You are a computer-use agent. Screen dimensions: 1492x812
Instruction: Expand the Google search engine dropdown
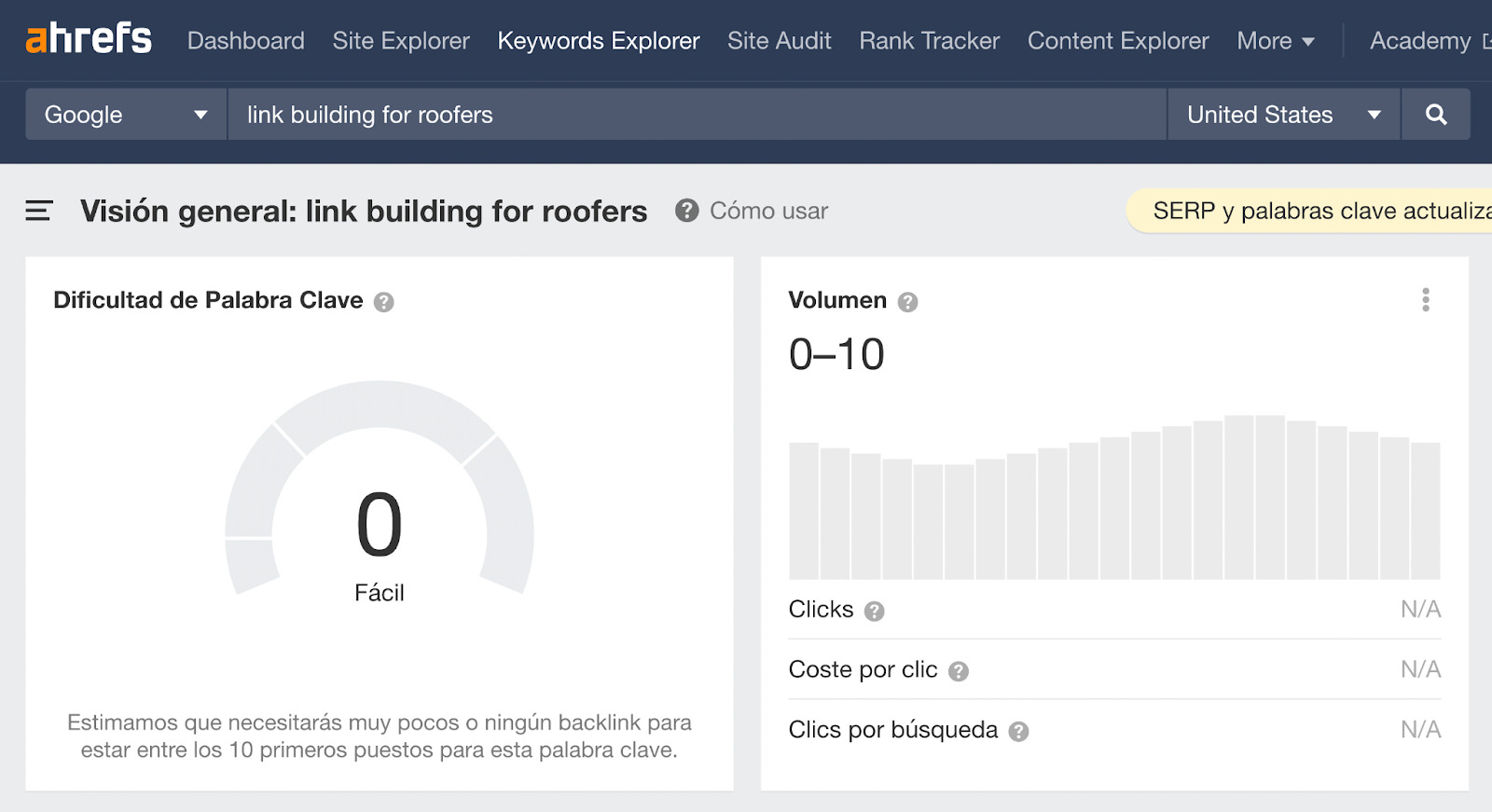pos(126,115)
